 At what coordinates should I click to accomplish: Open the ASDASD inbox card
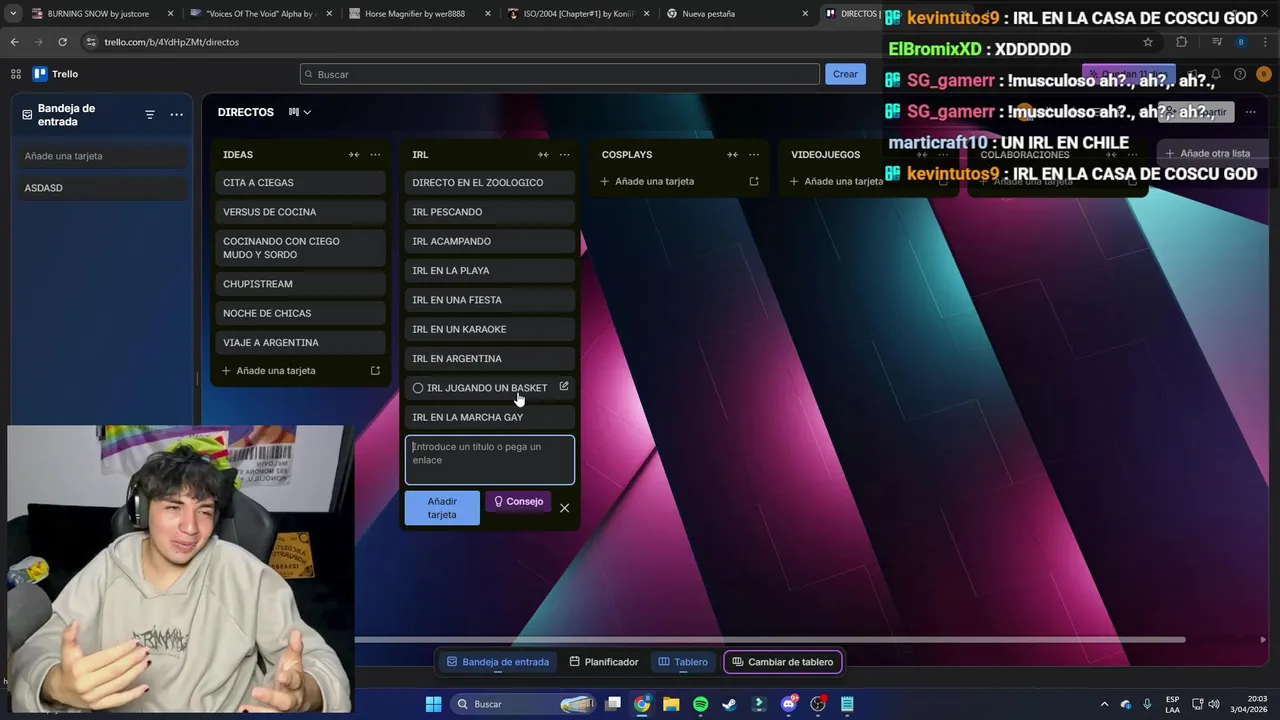coord(104,188)
